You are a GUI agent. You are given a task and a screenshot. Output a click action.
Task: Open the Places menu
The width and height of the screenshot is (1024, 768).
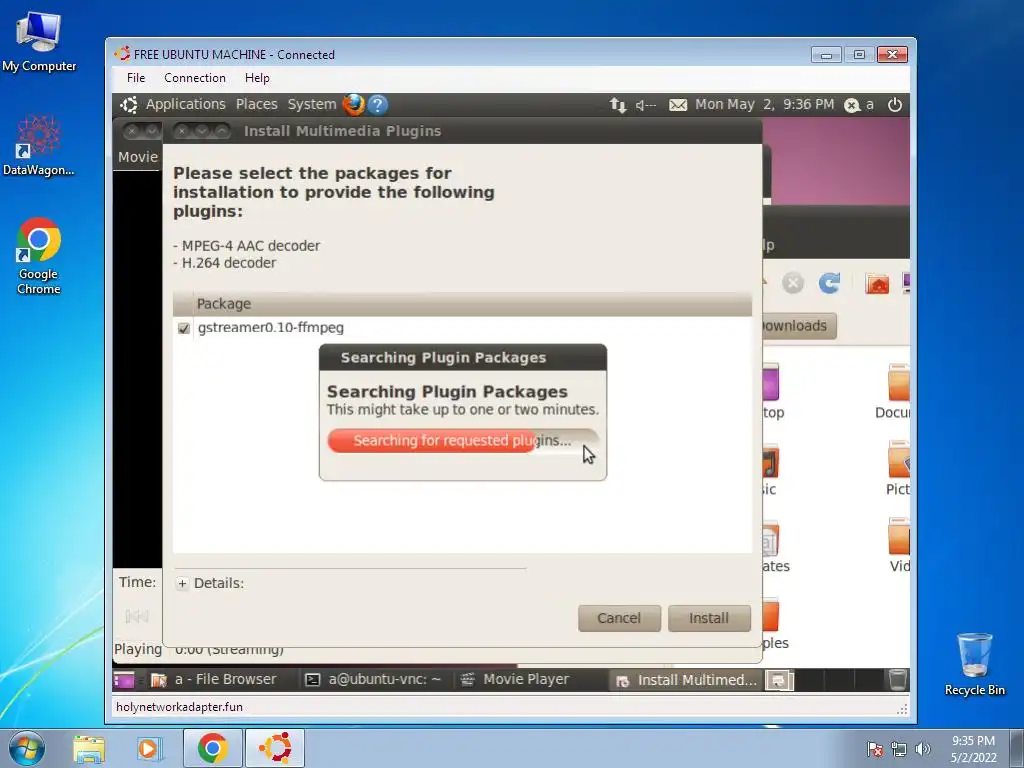257,104
